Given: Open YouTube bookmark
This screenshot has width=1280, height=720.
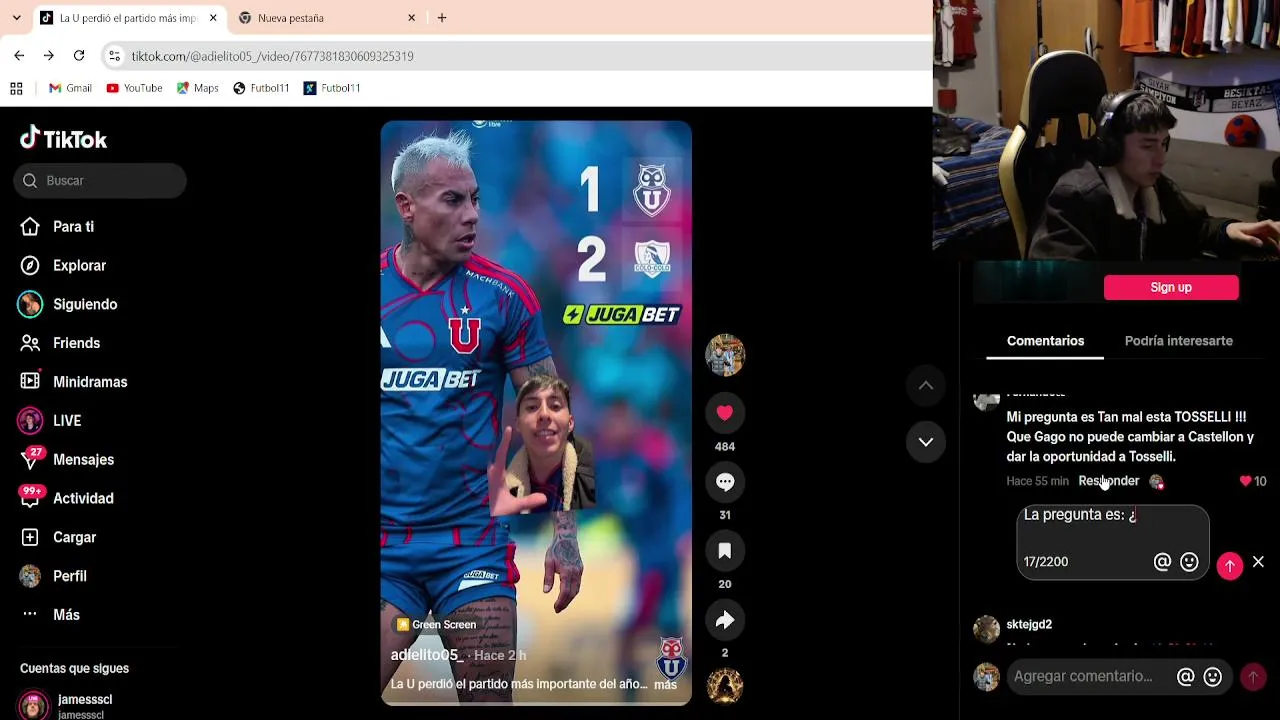Looking at the screenshot, I should coord(134,88).
